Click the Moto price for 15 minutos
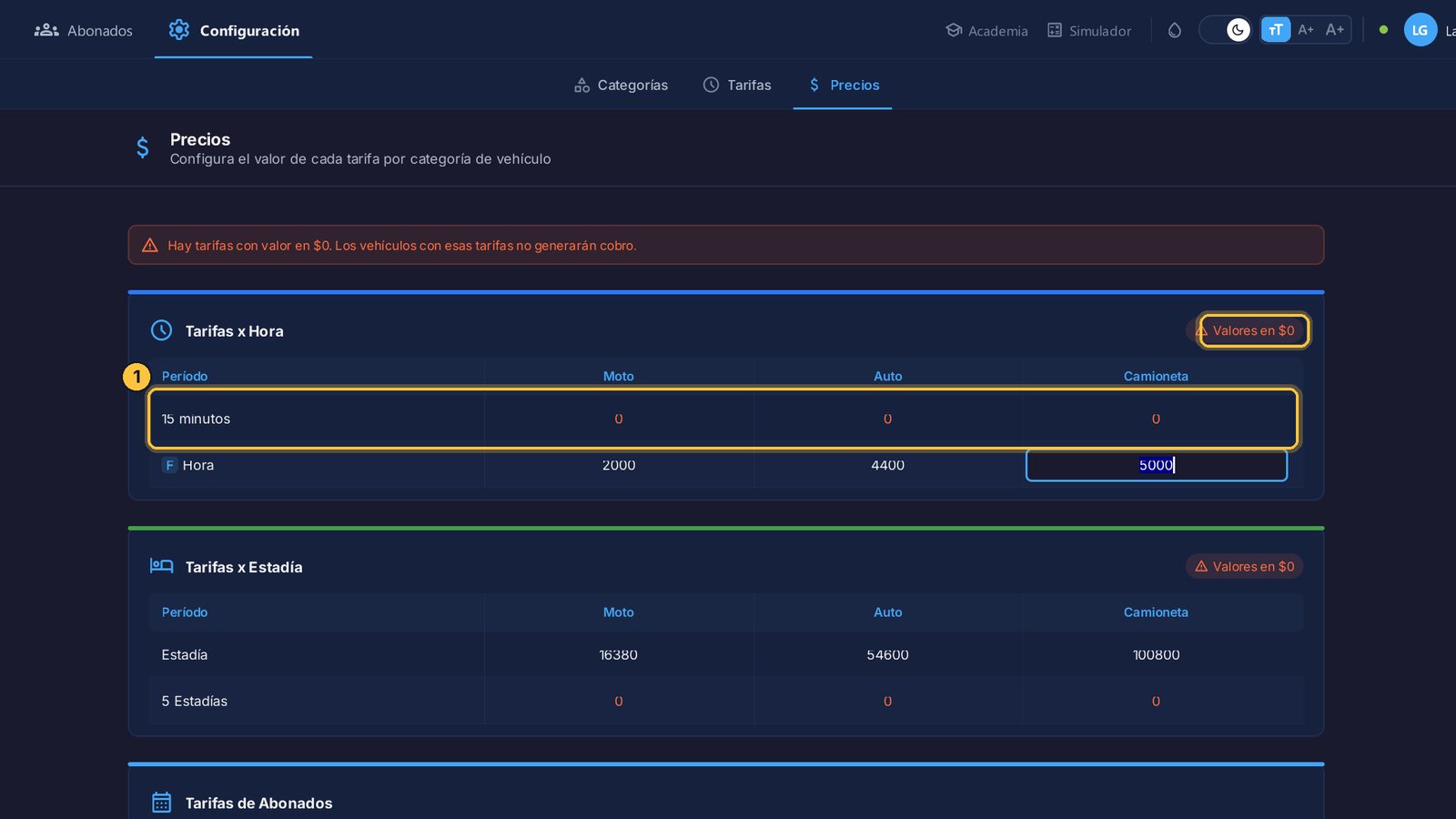 point(619,419)
